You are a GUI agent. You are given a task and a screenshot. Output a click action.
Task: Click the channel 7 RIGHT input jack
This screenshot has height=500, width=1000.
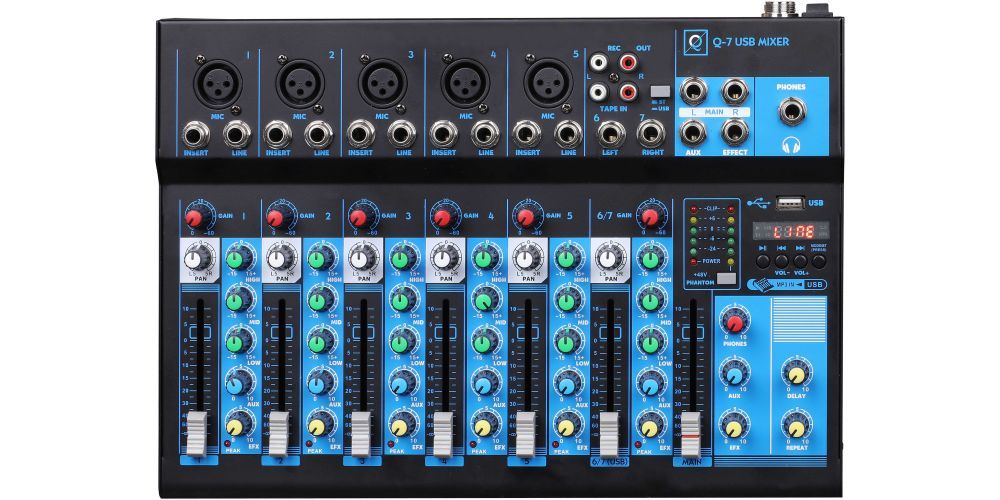point(650,135)
